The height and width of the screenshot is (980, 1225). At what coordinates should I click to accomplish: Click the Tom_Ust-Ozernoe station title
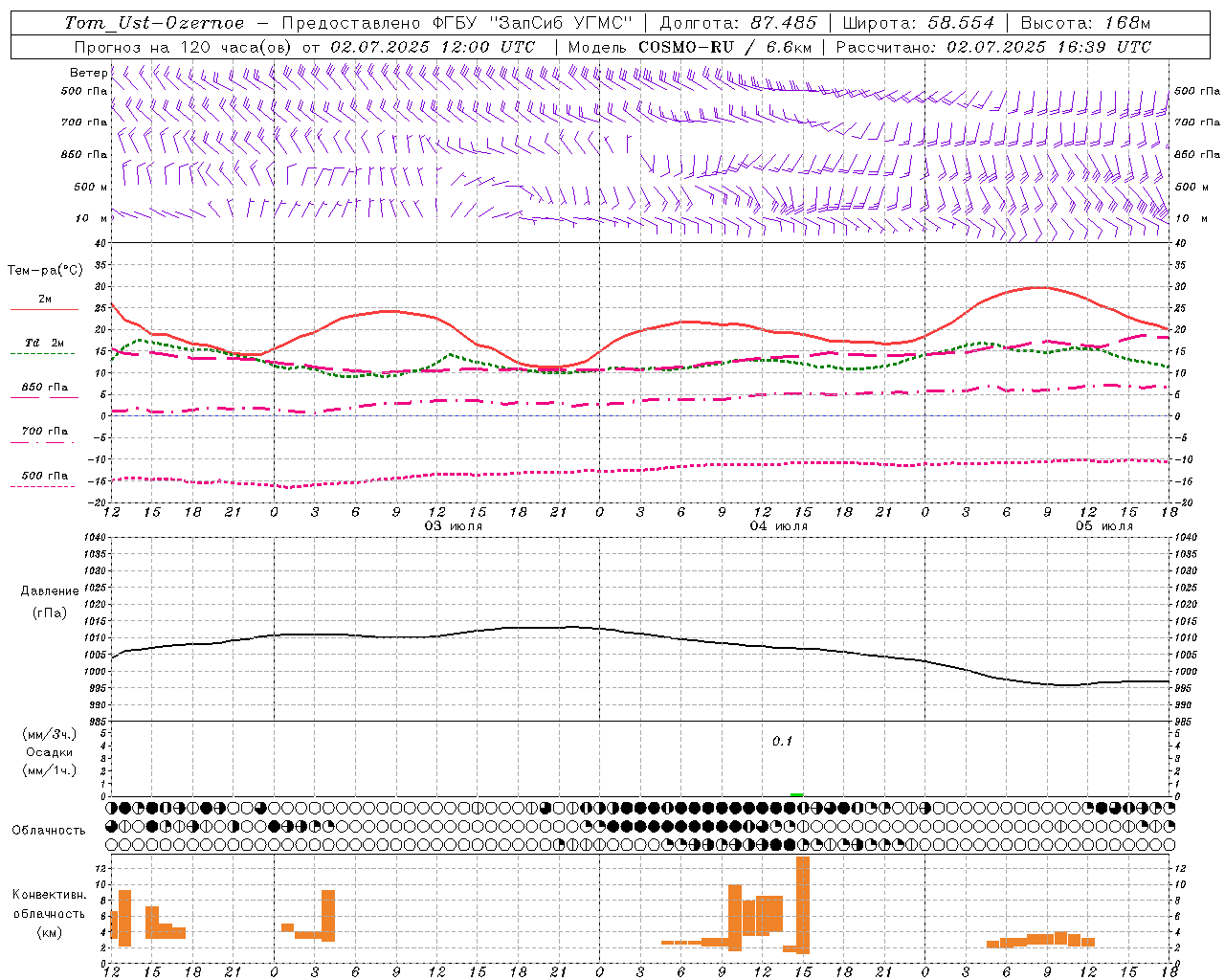coord(154,23)
